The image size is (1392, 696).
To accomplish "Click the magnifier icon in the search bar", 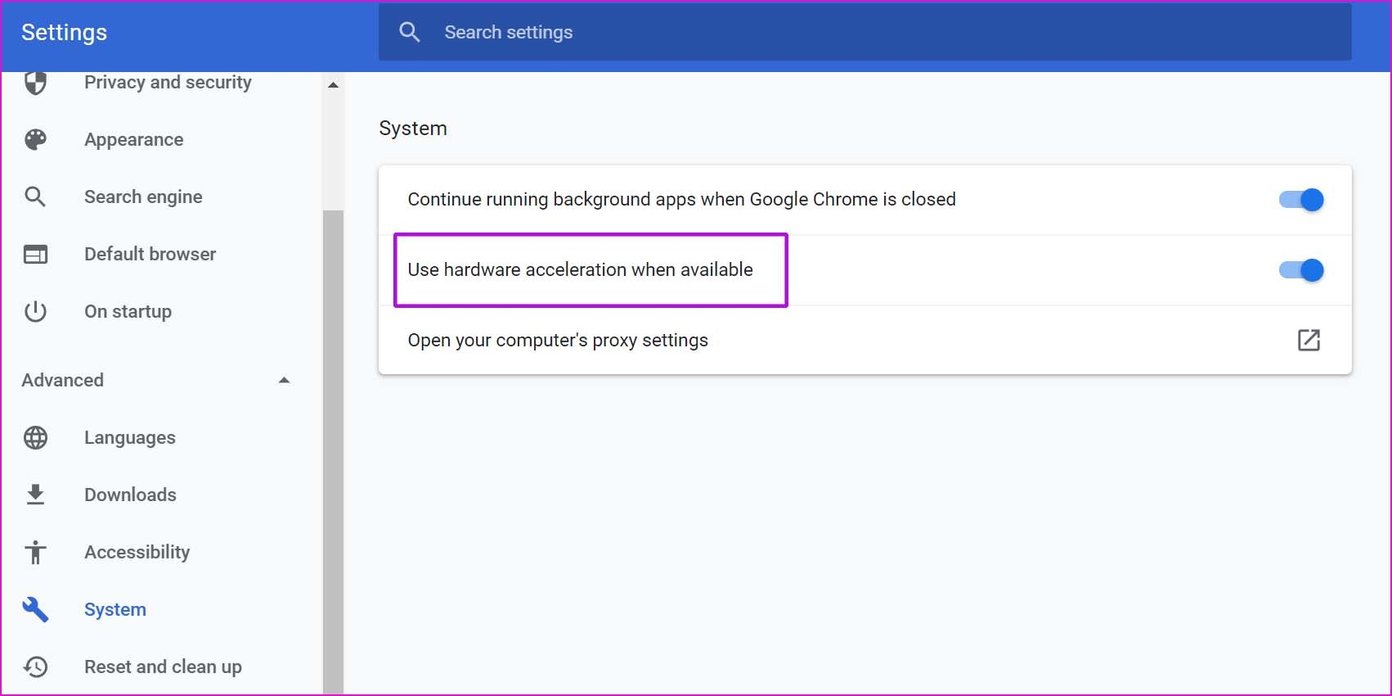I will point(409,32).
